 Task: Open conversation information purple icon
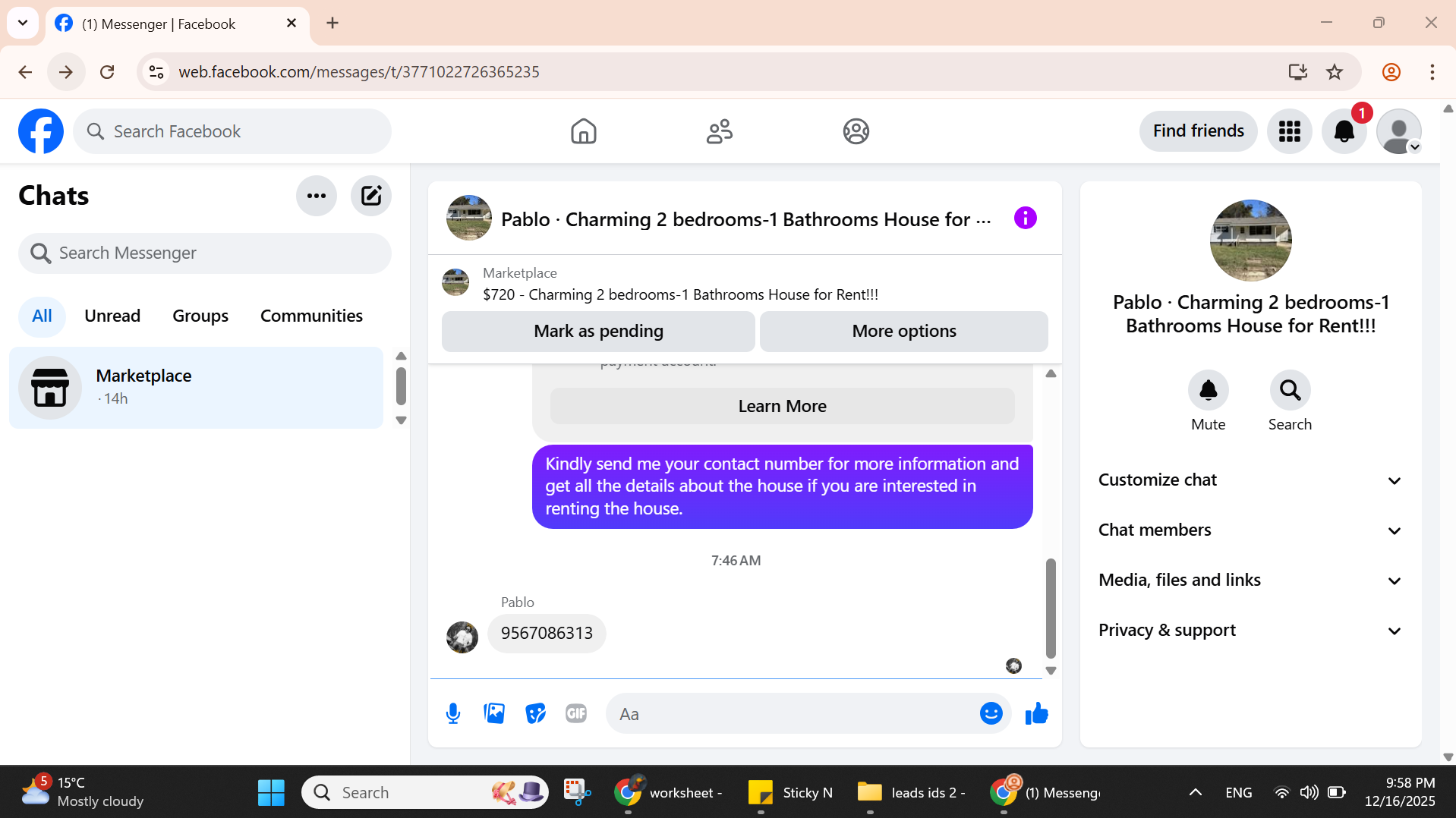(1025, 219)
